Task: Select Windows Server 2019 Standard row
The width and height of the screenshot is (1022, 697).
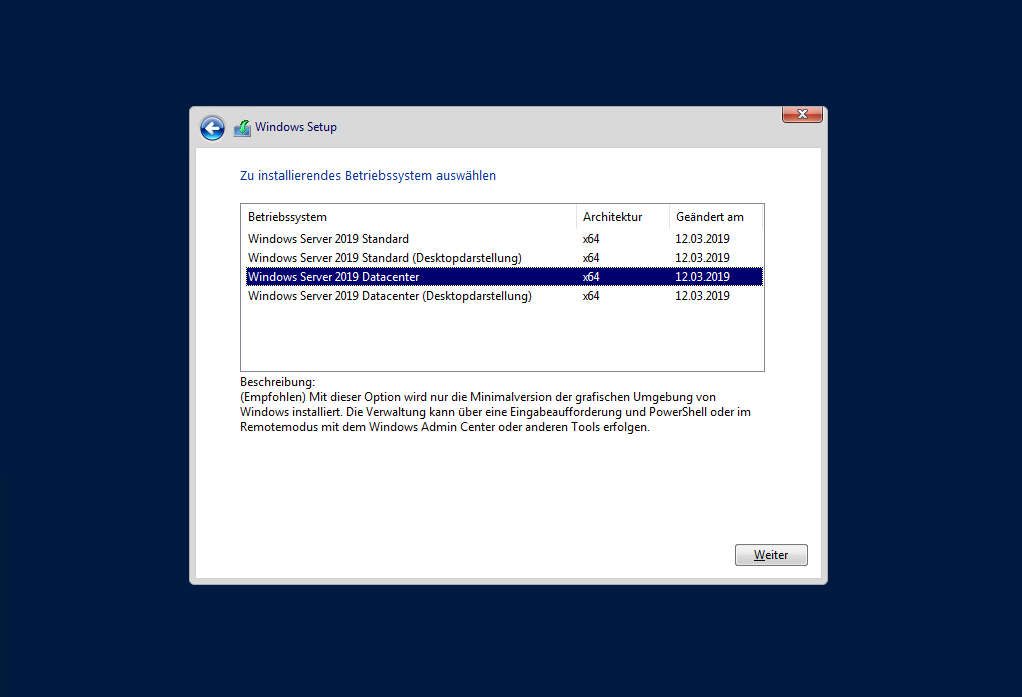Action: click(x=504, y=239)
